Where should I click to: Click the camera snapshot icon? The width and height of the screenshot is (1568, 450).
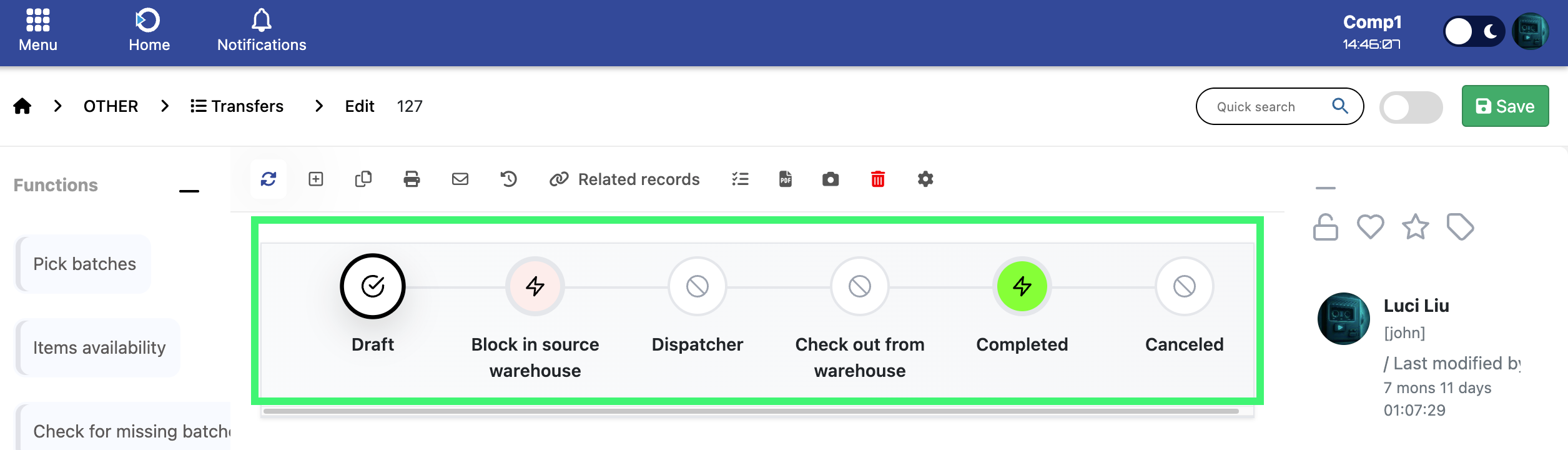click(x=831, y=179)
